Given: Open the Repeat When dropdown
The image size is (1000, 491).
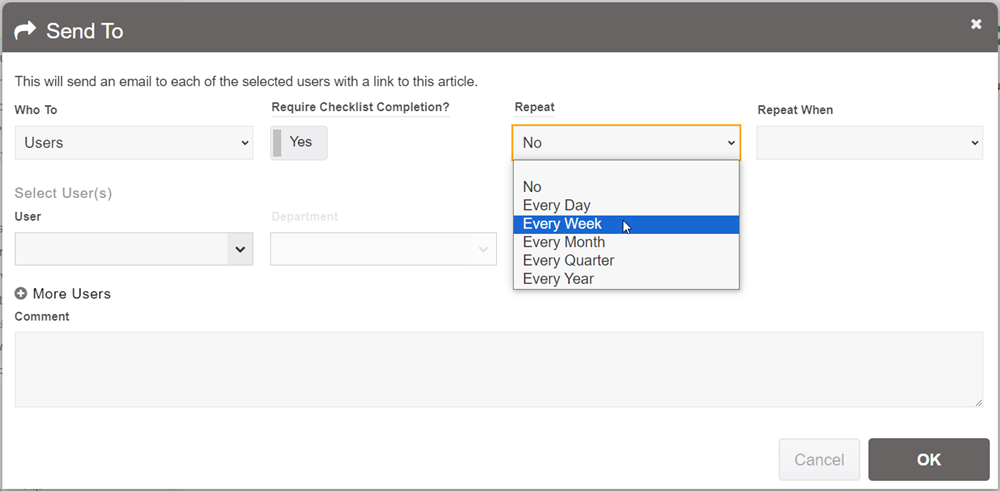Looking at the screenshot, I should click(869, 143).
